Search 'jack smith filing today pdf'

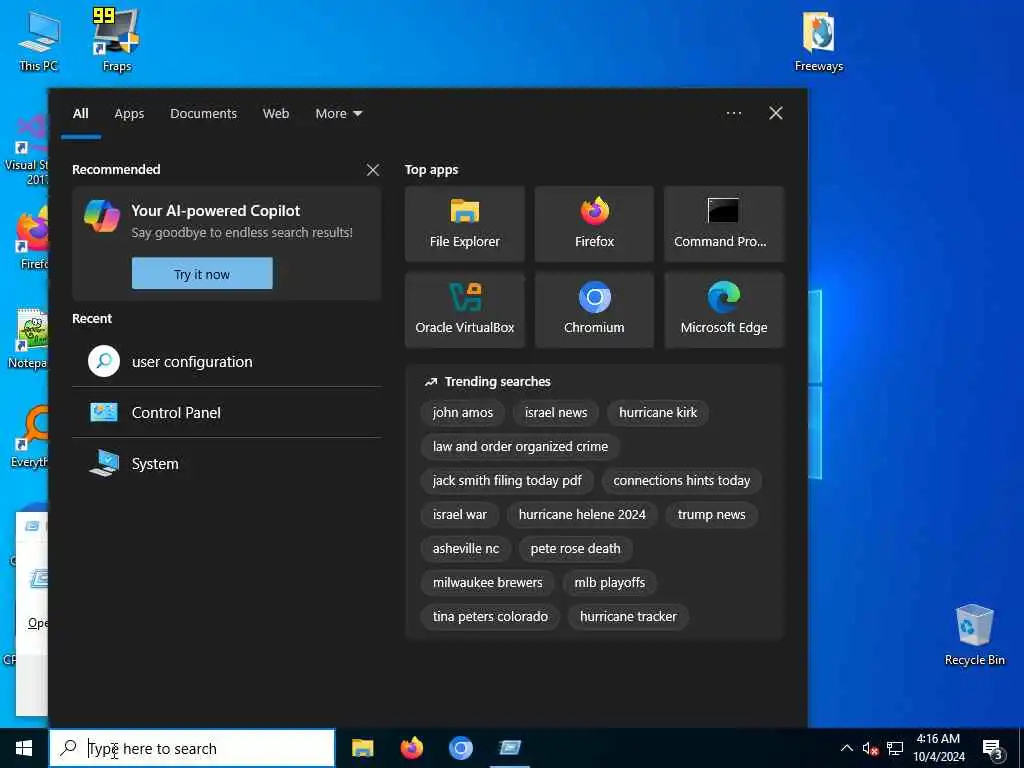click(x=507, y=481)
